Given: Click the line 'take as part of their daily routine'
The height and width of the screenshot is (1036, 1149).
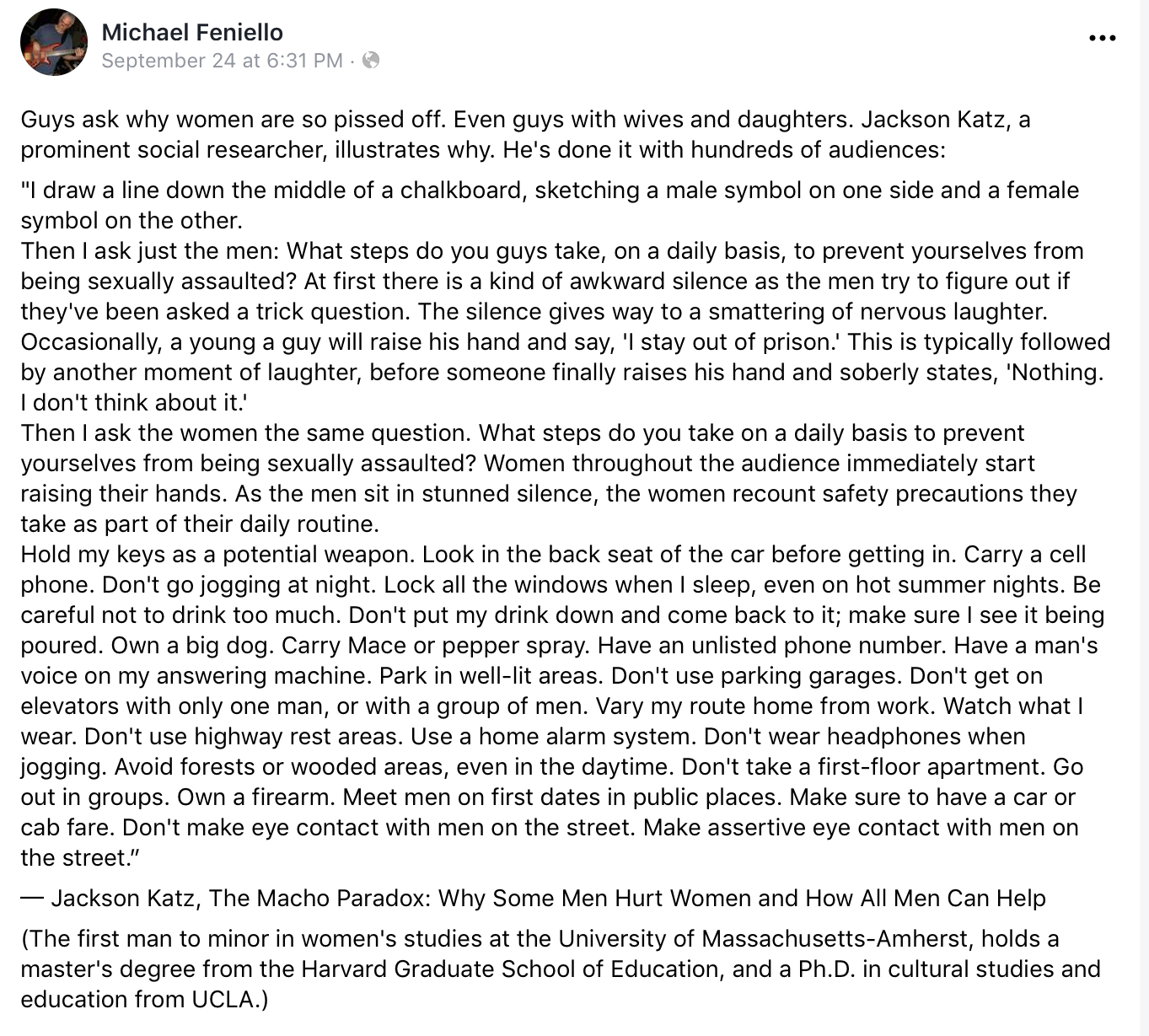Looking at the screenshot, I should tap(200, 524).
